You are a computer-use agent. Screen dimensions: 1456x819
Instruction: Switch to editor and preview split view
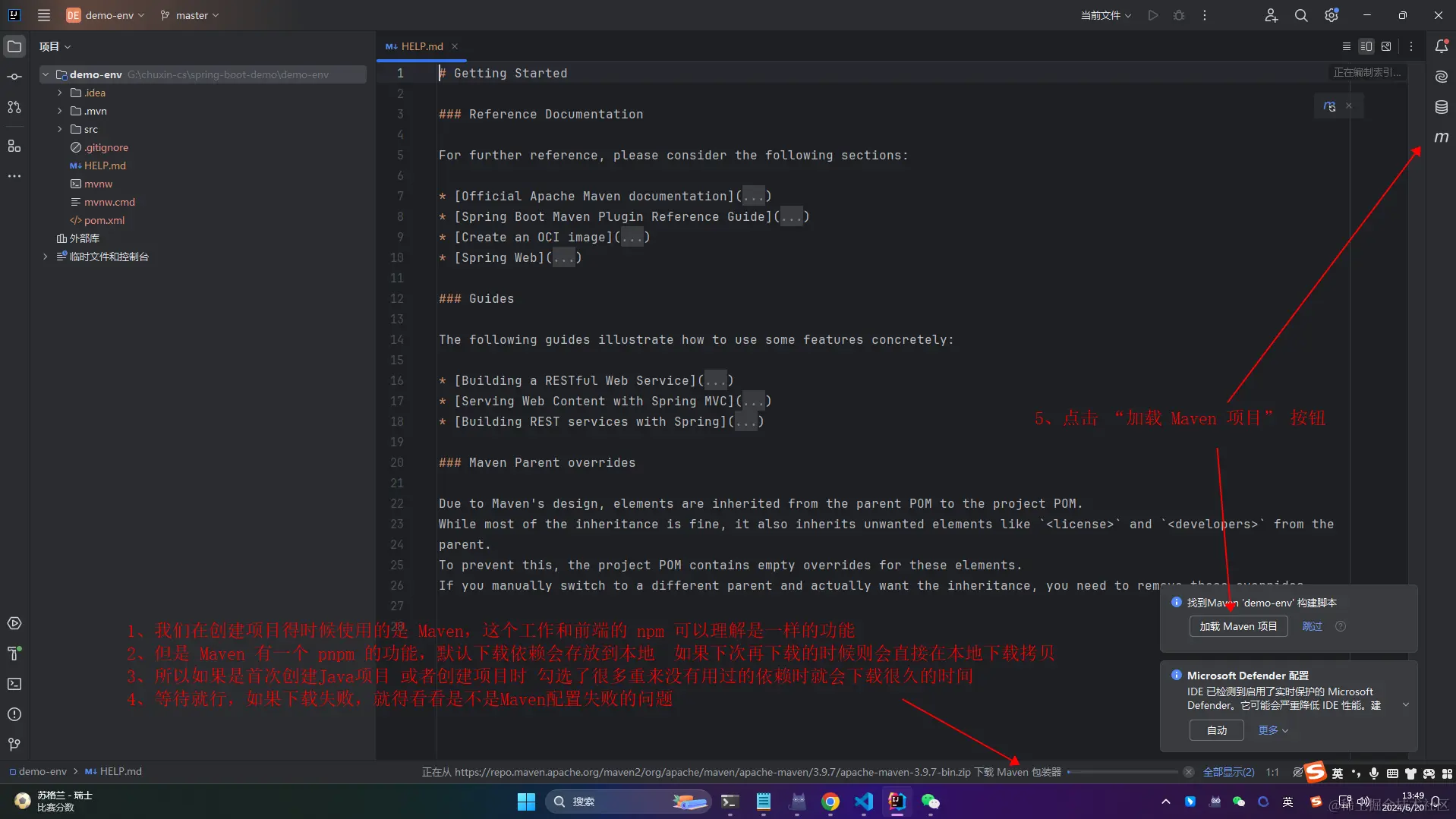point(1366,46)
